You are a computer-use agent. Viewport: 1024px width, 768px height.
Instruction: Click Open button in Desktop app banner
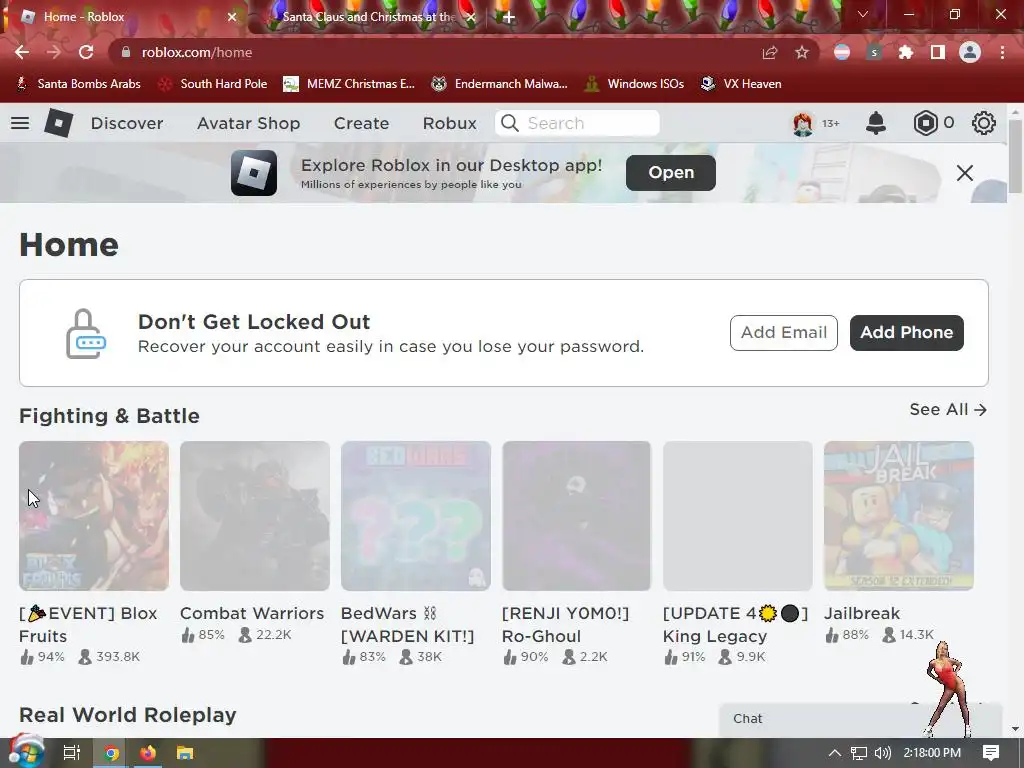[x=671, y=172]
